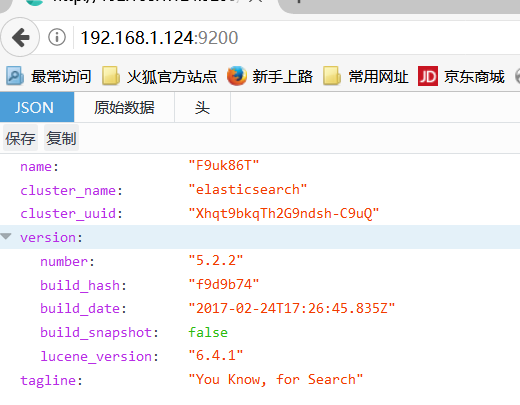
Task: Select the name key row
Action: coord(39,166)
